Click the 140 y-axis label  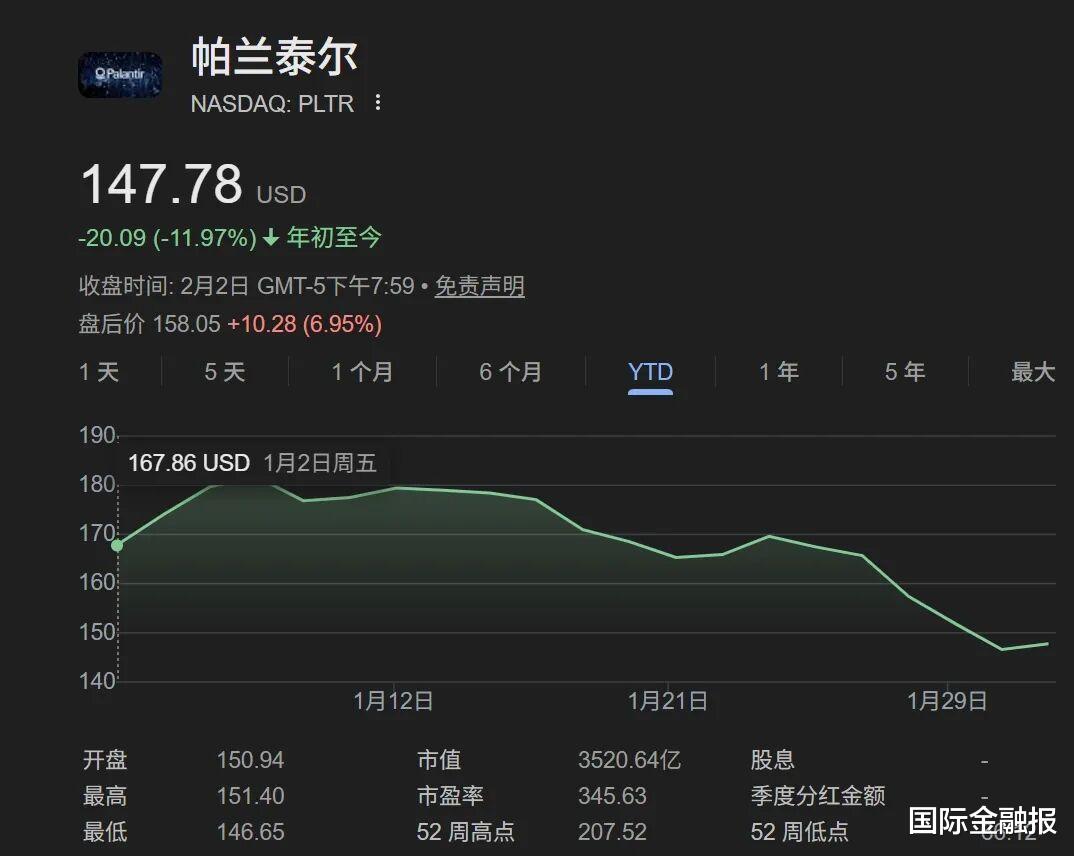tap(97, 681)
